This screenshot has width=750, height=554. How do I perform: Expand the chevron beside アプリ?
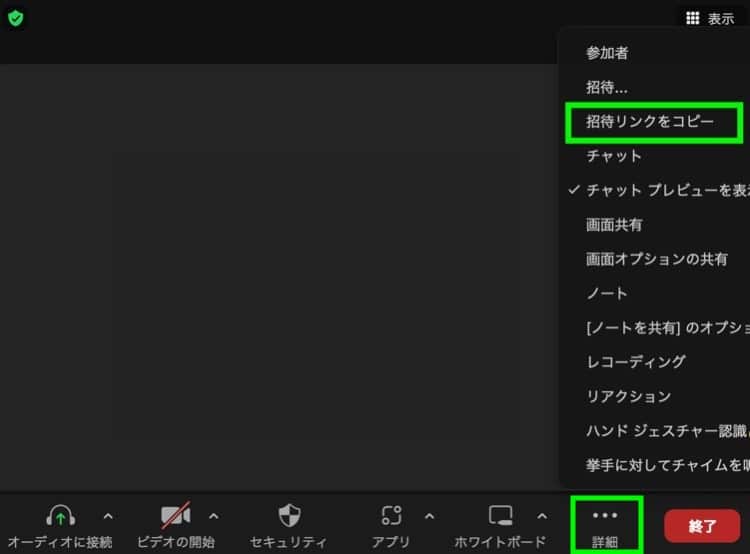coord(430,516)
